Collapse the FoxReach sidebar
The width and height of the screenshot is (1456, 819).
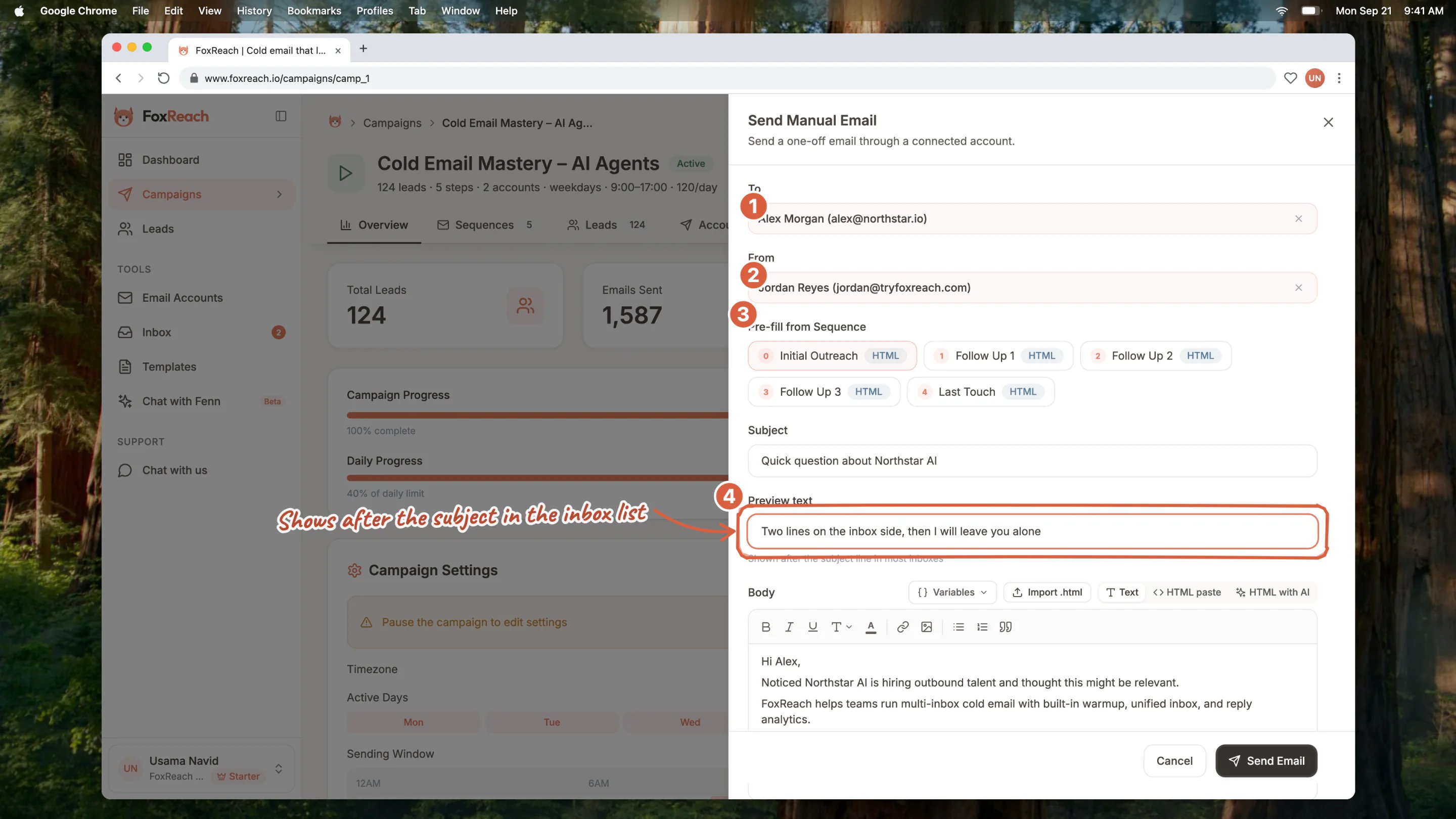tap(281, 116)
